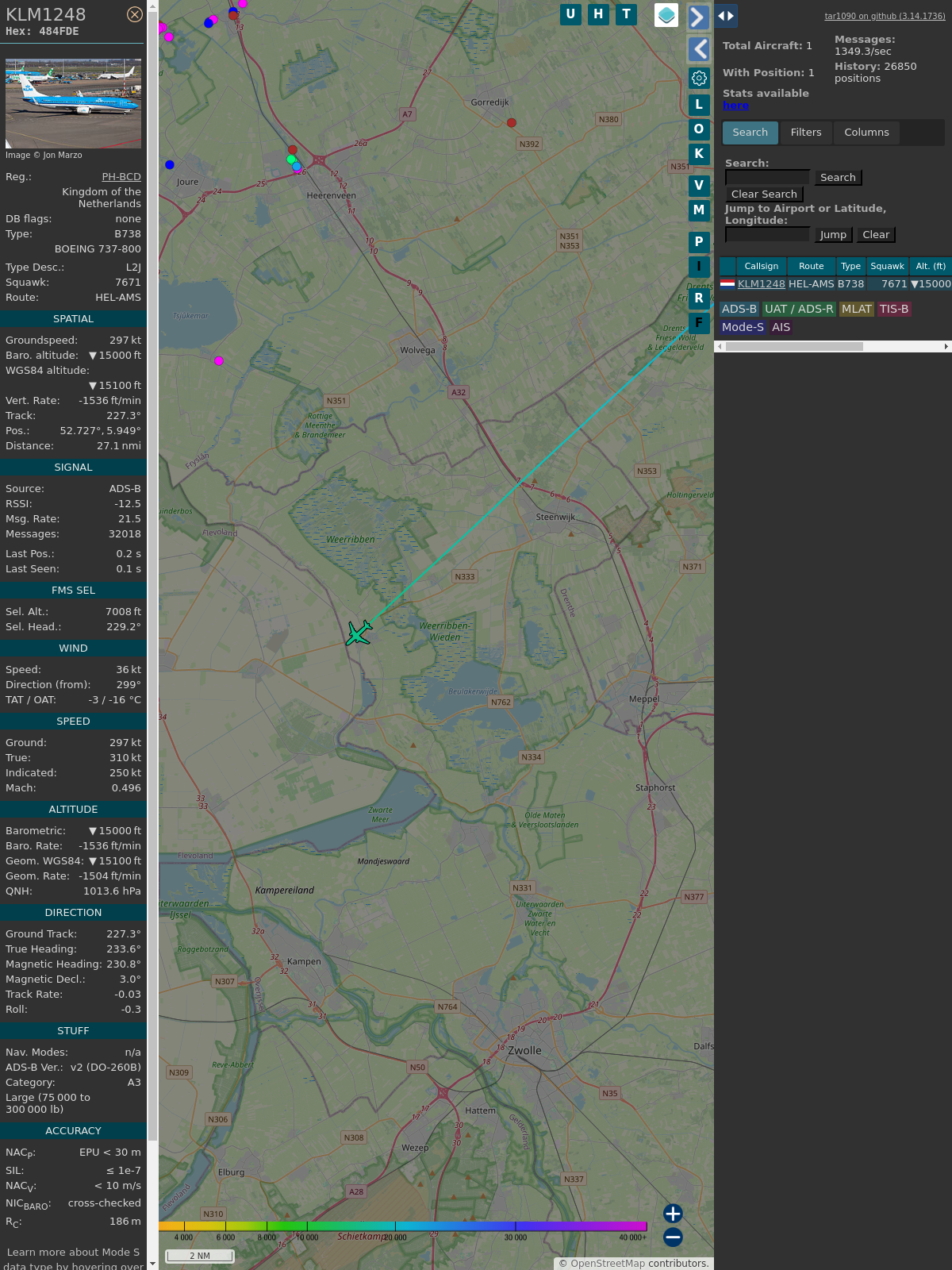Open the Stats available 'here' link
Image resolution: width=952 pixels, height=1270 pixels.
[735, 106]
